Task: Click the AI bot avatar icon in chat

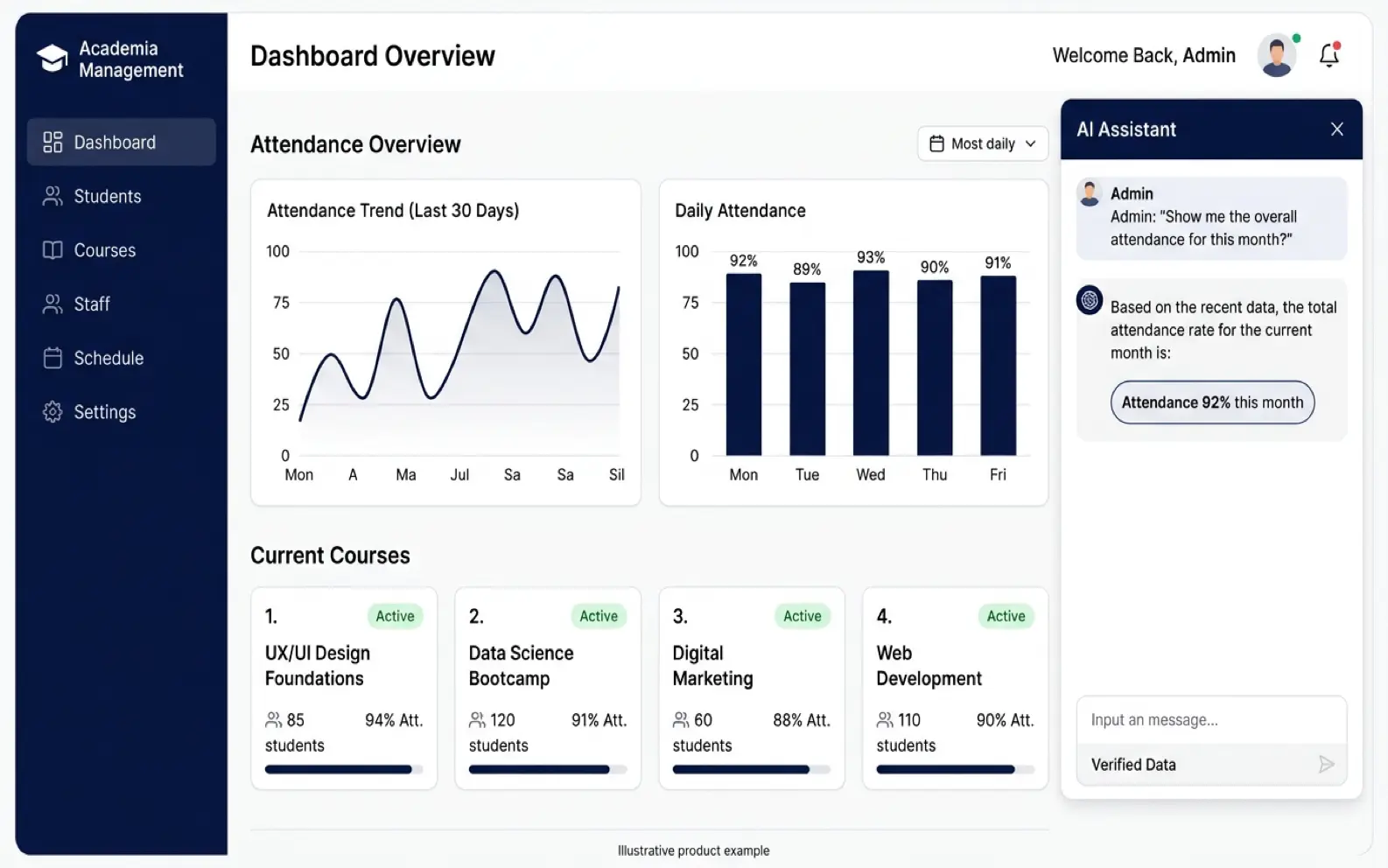Action: click(1090, 300)
